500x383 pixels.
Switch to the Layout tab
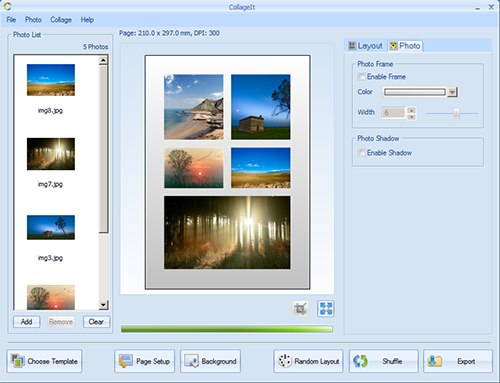[366, 46]
